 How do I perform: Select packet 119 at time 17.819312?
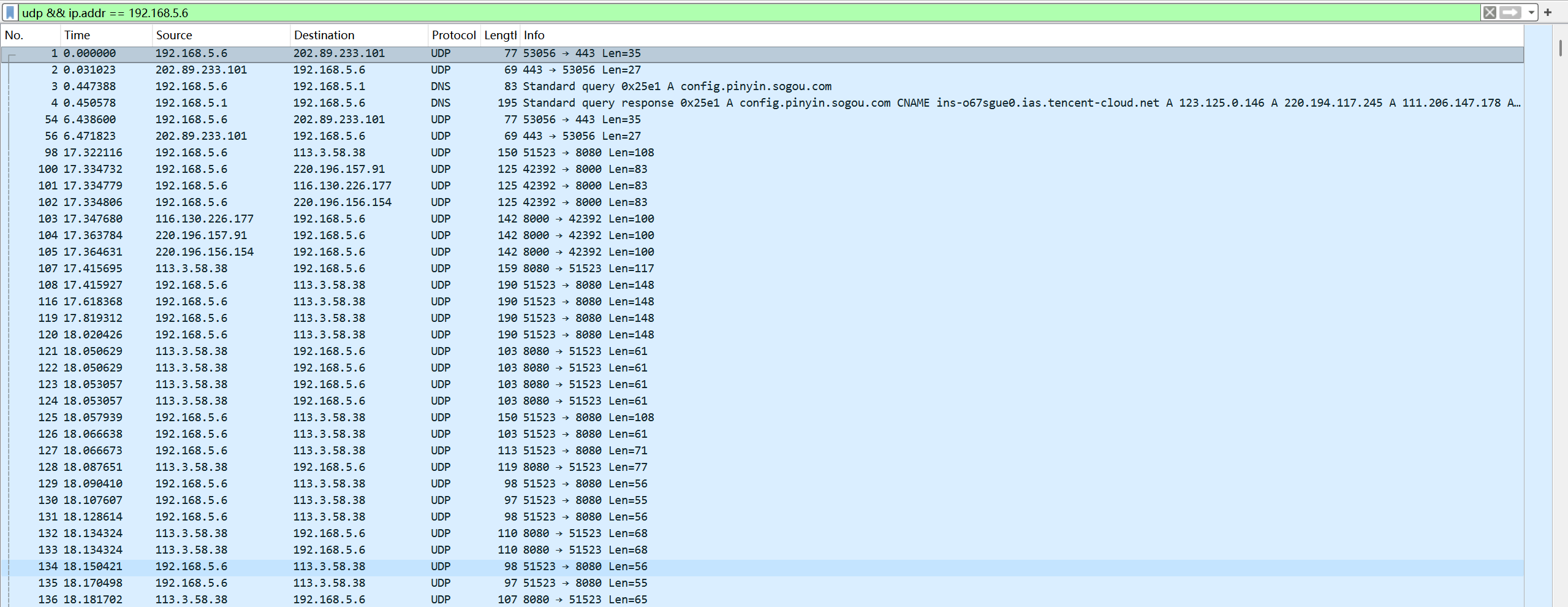tap(762, 319)
